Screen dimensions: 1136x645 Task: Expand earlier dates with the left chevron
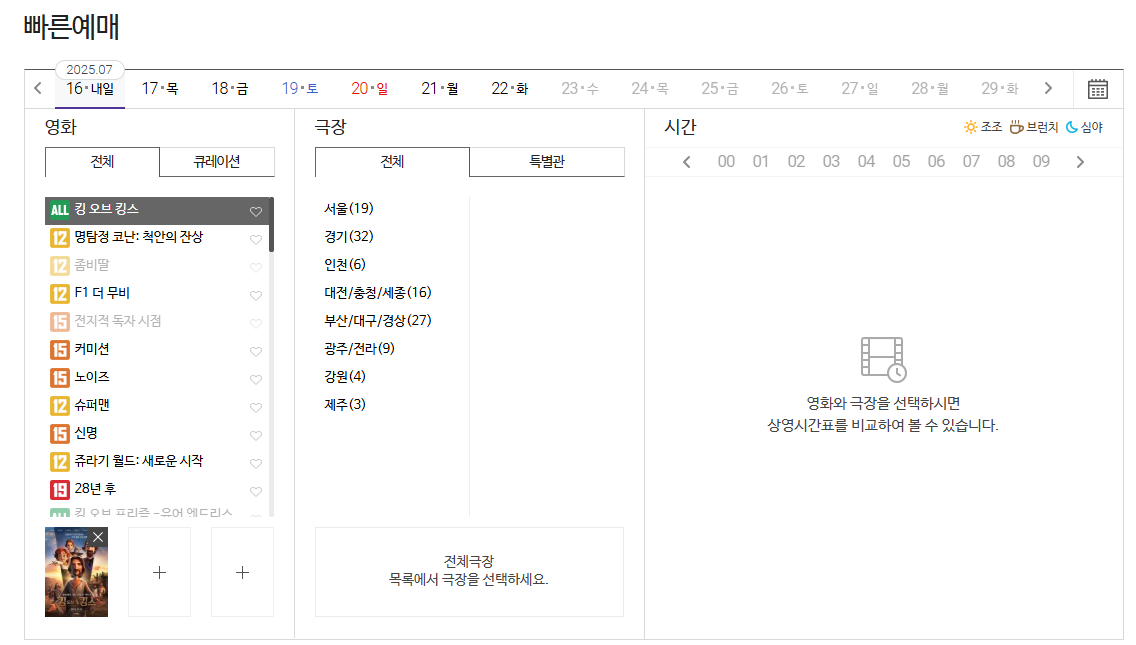point(38,88)
